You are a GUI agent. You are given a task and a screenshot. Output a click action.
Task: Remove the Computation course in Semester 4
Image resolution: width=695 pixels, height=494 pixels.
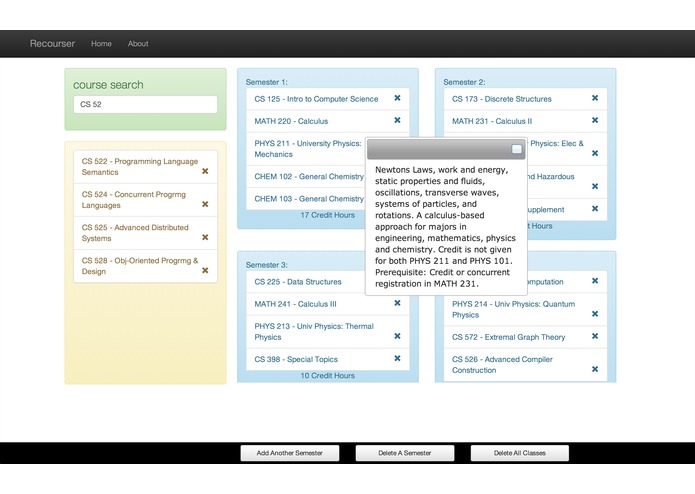(595, 281)
